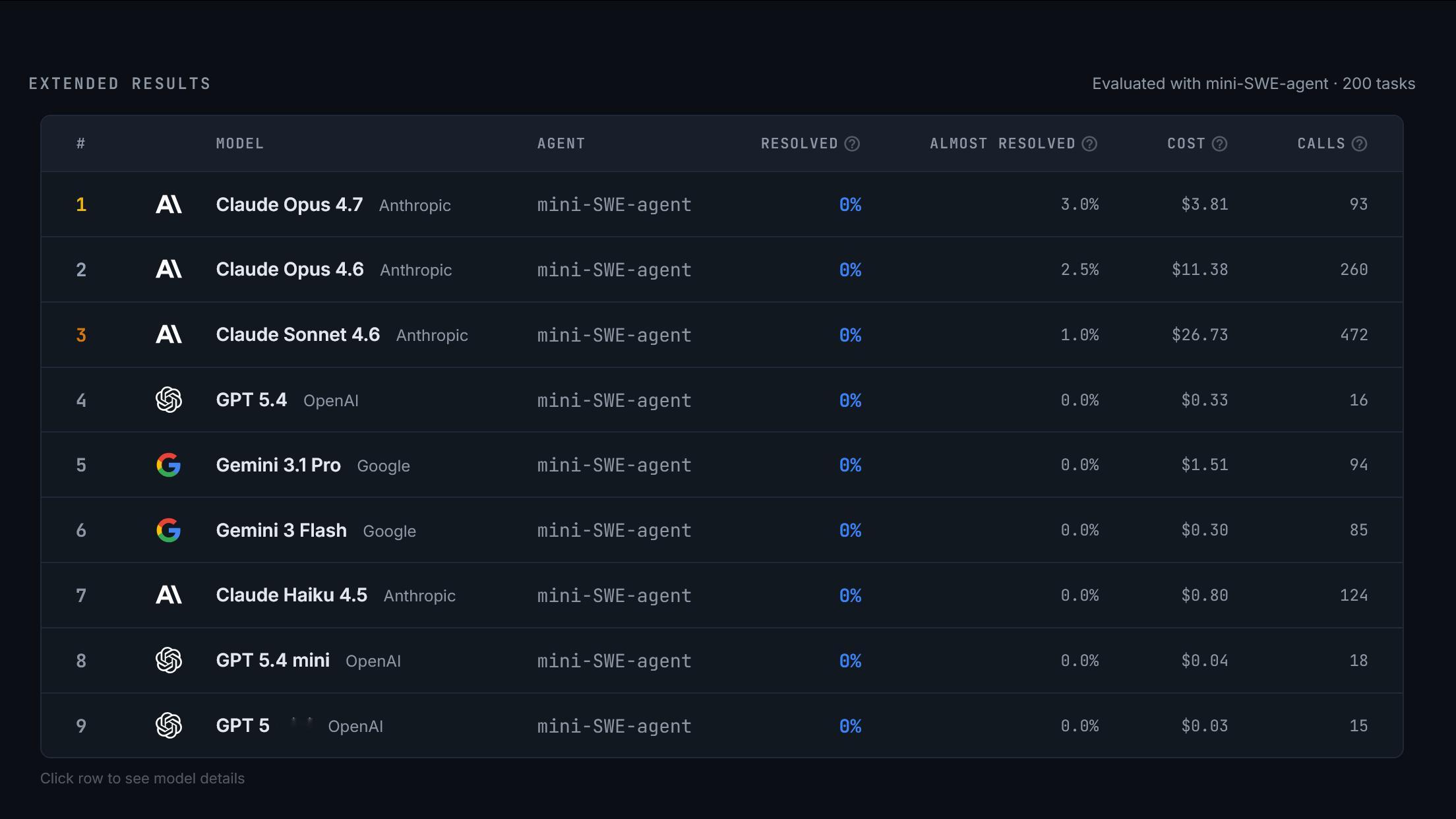Open the Gemini 3.1 Pro model name

click(x=278, y=465)
